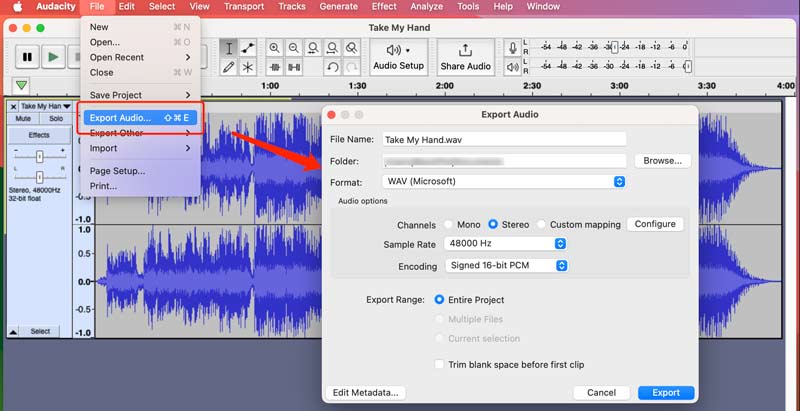This screenshot has height=411, width=800.
Task: Click the playback meter speaker icon
Action: tap(513, 66)
